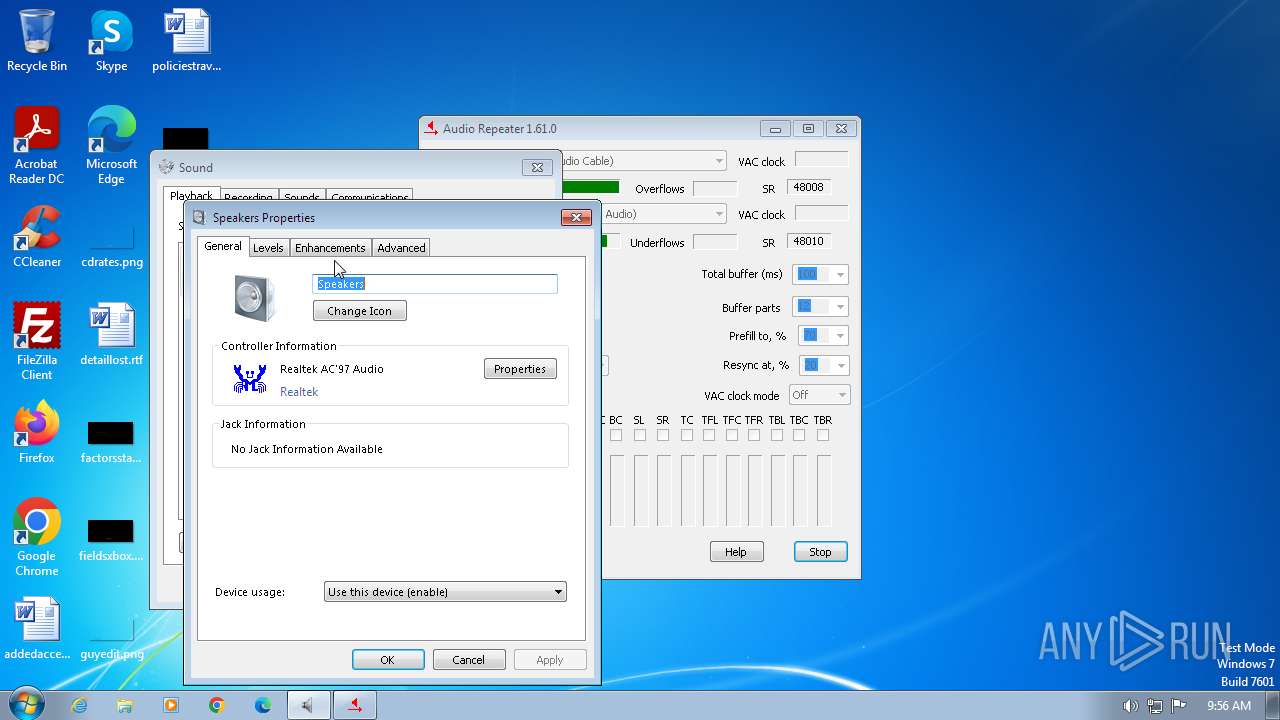
Task: Open the Windows Start menu
Action: (25, 704)
